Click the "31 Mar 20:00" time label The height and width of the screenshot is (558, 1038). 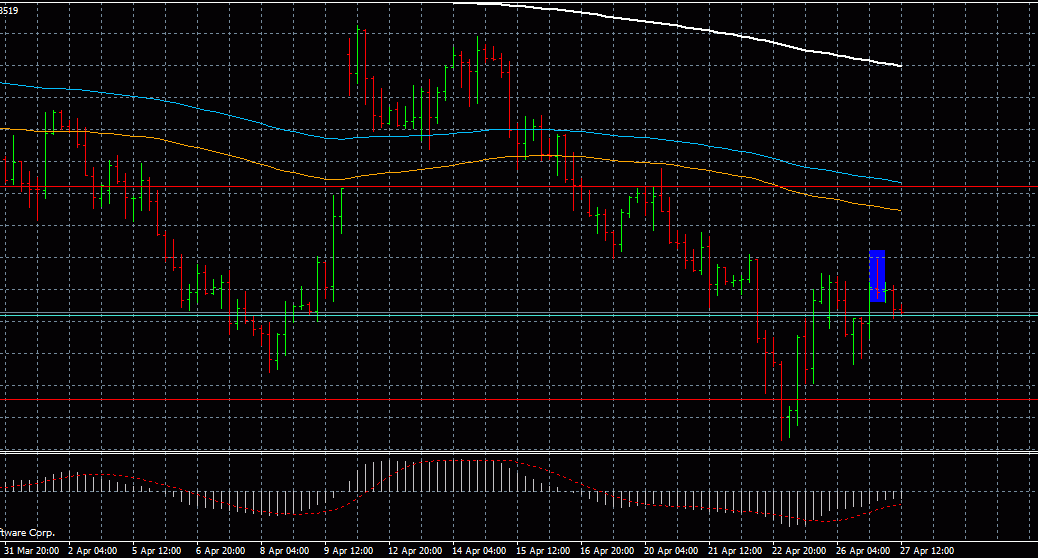click(x=31, y=551)
